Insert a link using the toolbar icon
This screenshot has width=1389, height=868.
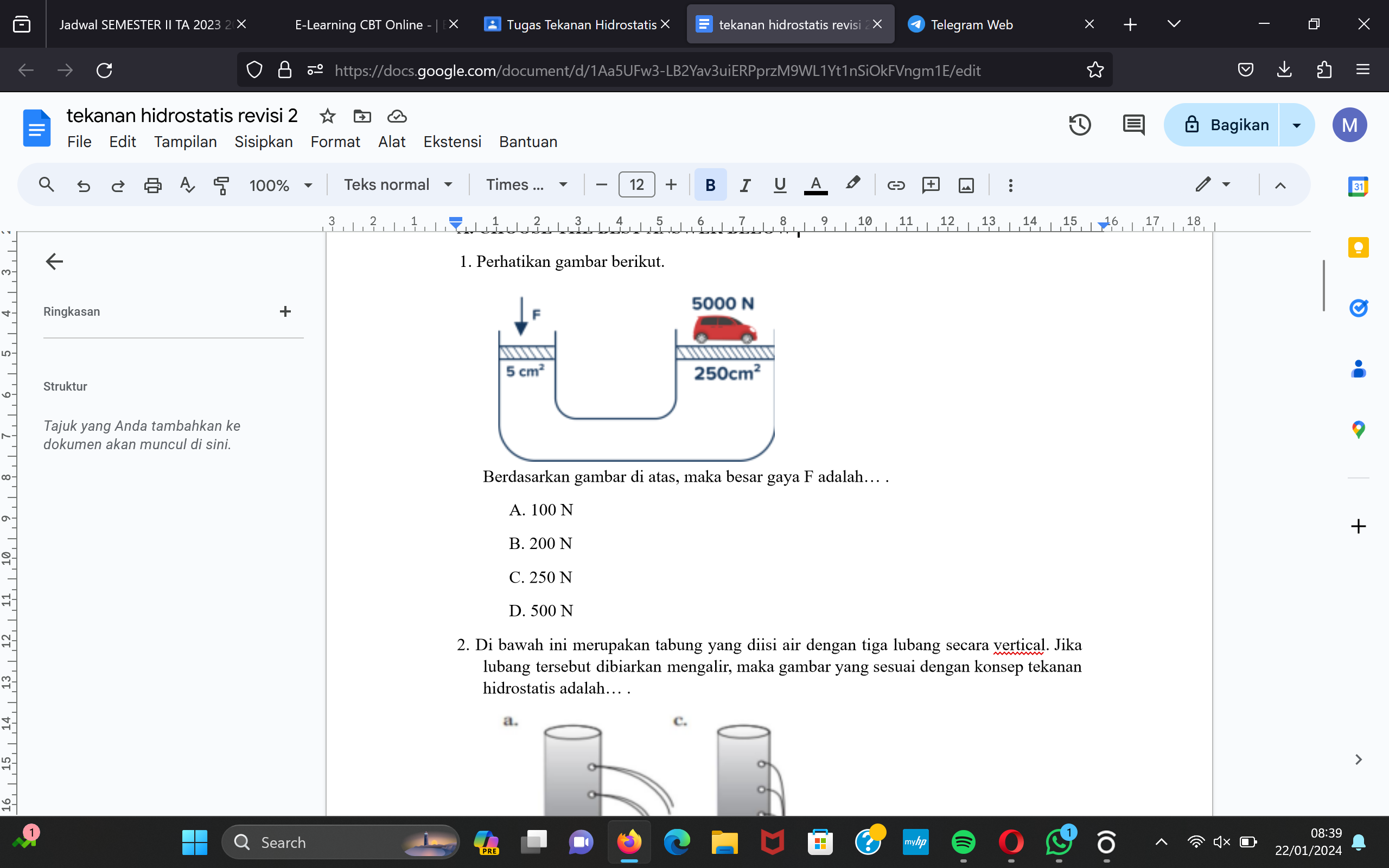click(896, 185)
